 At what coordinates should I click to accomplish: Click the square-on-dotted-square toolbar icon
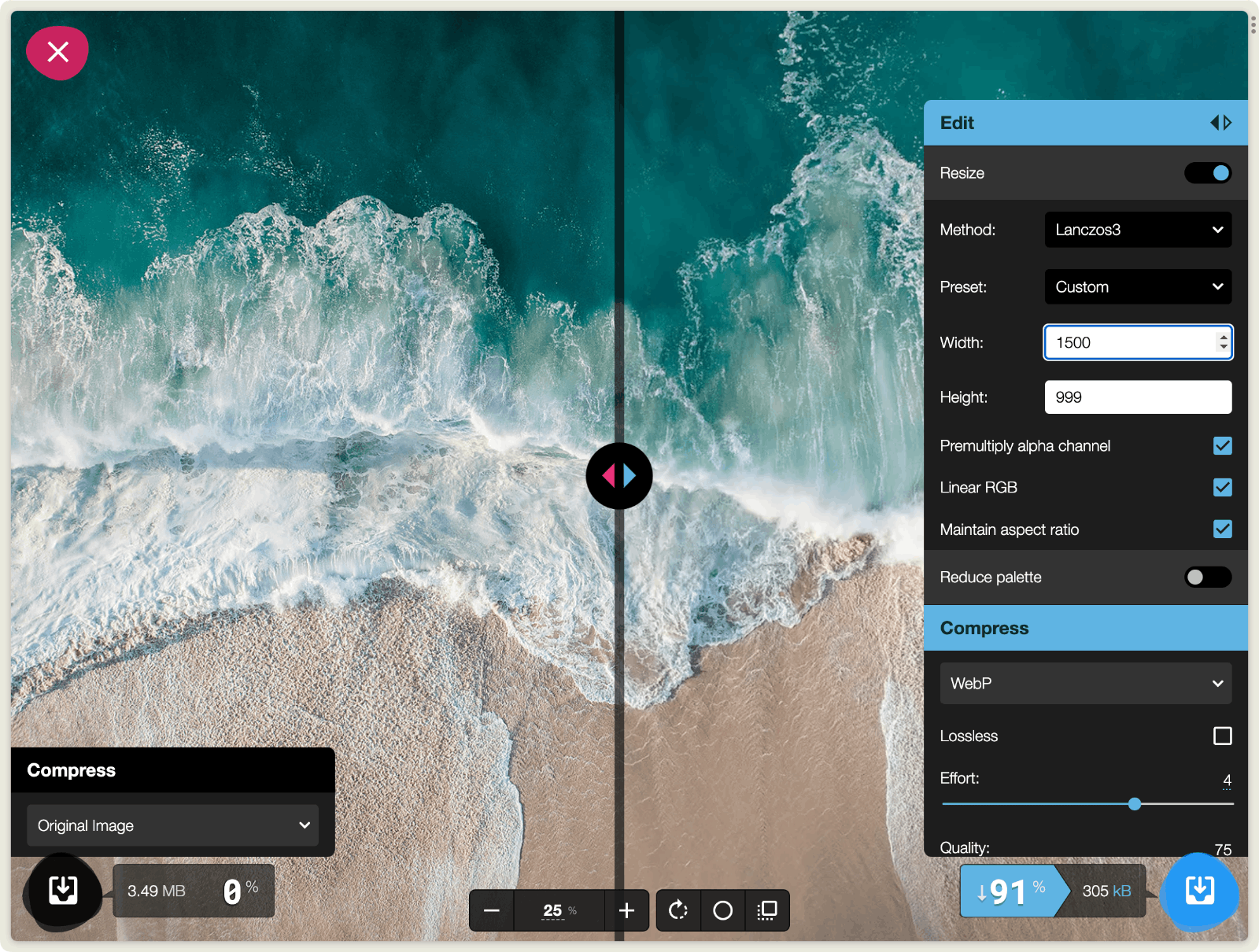pyautogui.click(x=767, y=910)
